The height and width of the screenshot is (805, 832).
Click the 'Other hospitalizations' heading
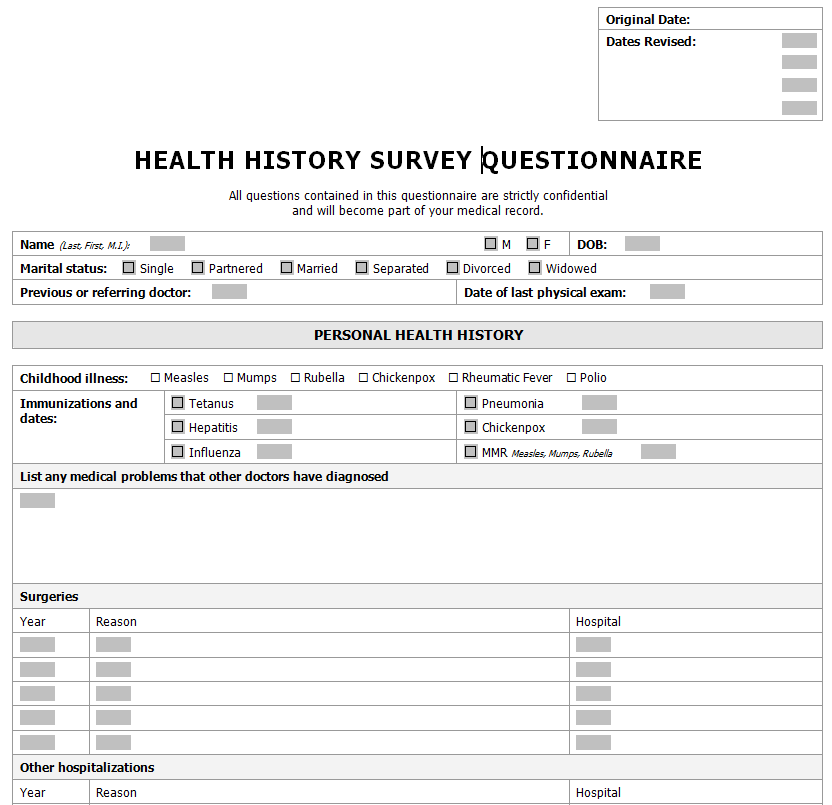pos(87,767)
